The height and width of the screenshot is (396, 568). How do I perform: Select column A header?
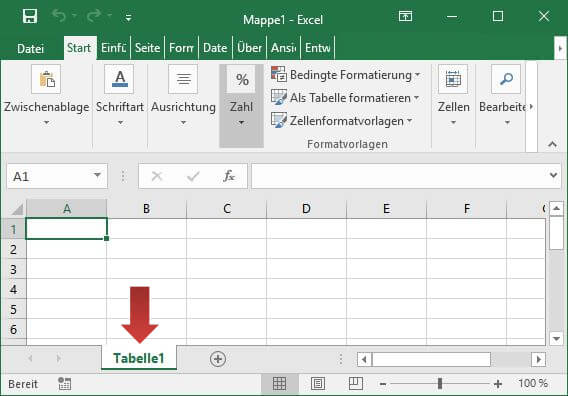click(67, 209)
